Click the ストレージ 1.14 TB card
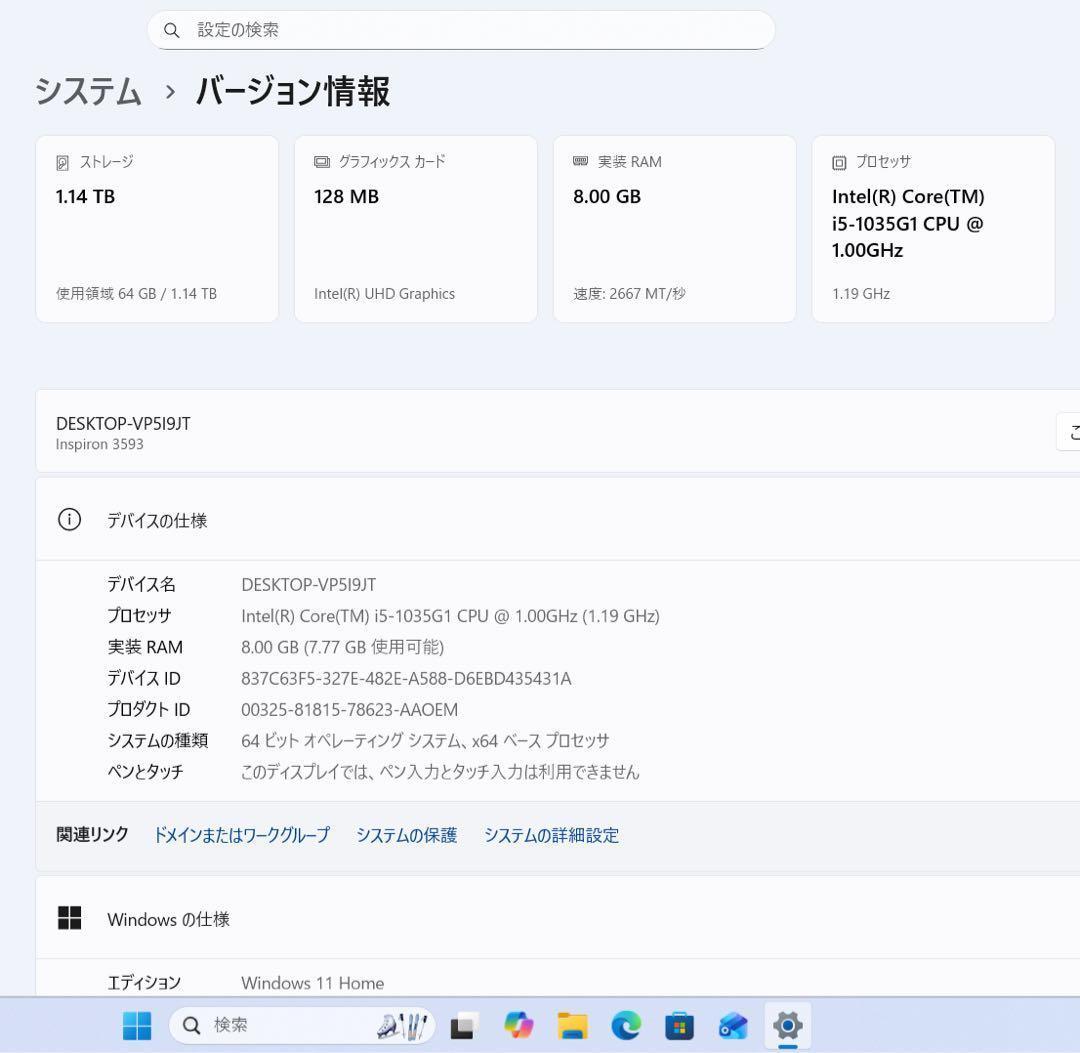 point(157,229)
